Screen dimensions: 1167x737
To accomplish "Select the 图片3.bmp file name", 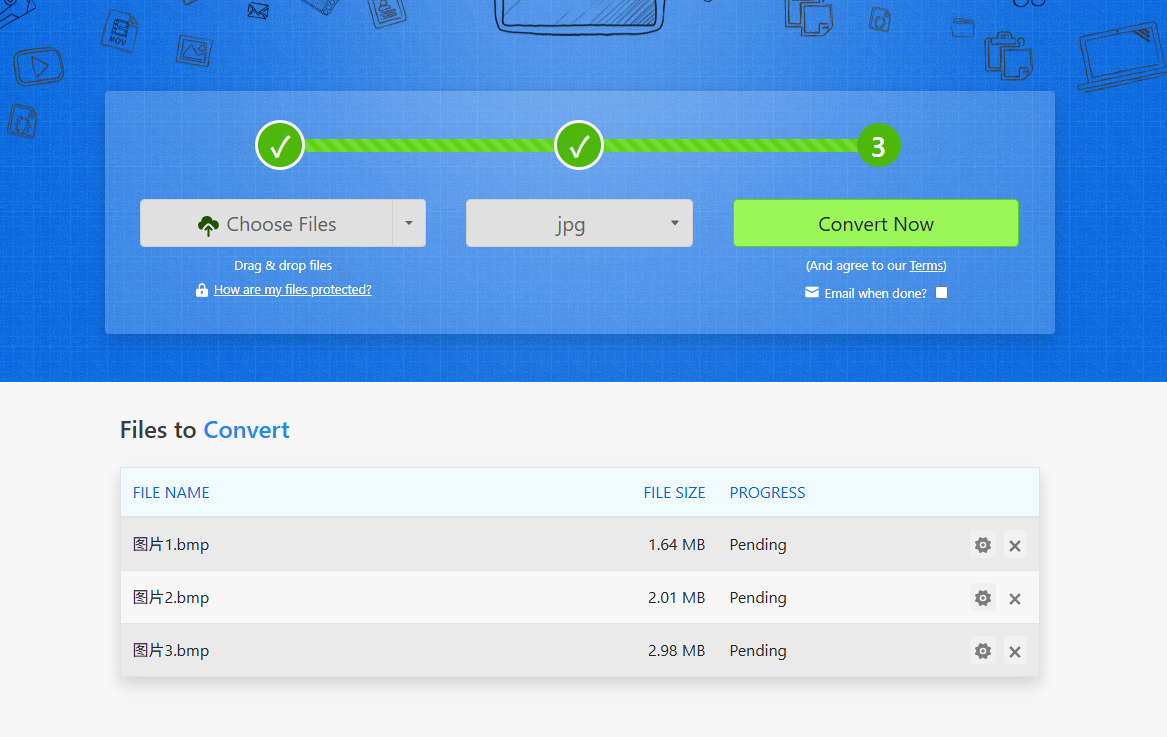I will pos(171,651).
